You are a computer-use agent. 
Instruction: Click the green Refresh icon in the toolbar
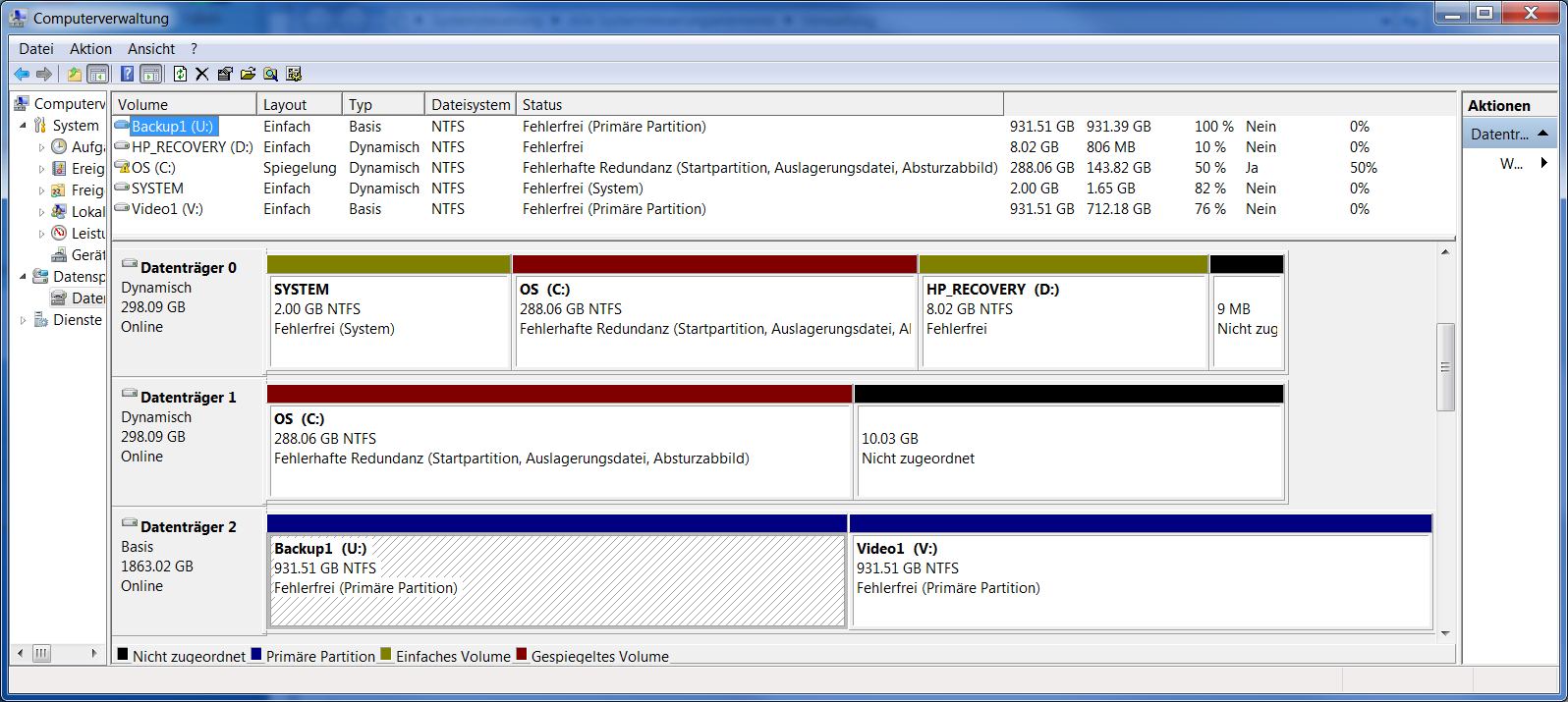tap(181, 74)
